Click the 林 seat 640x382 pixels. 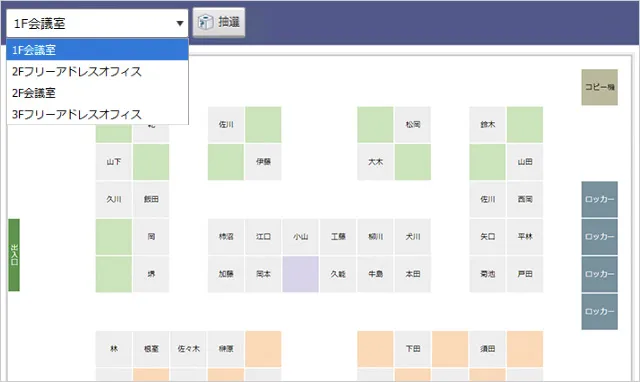coord(114,349)
